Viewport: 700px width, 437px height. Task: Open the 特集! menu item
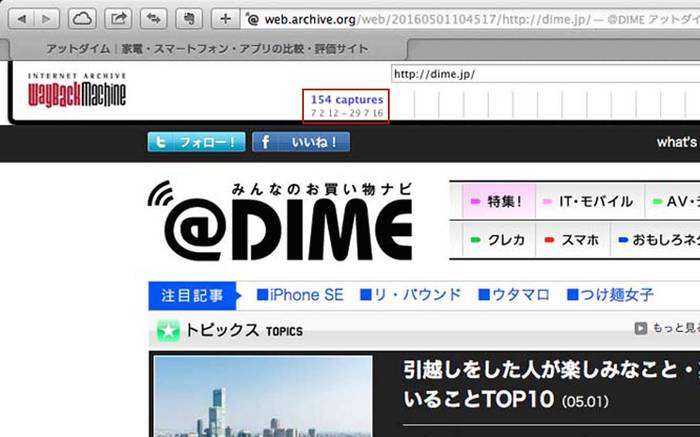[x=499, y=201]
